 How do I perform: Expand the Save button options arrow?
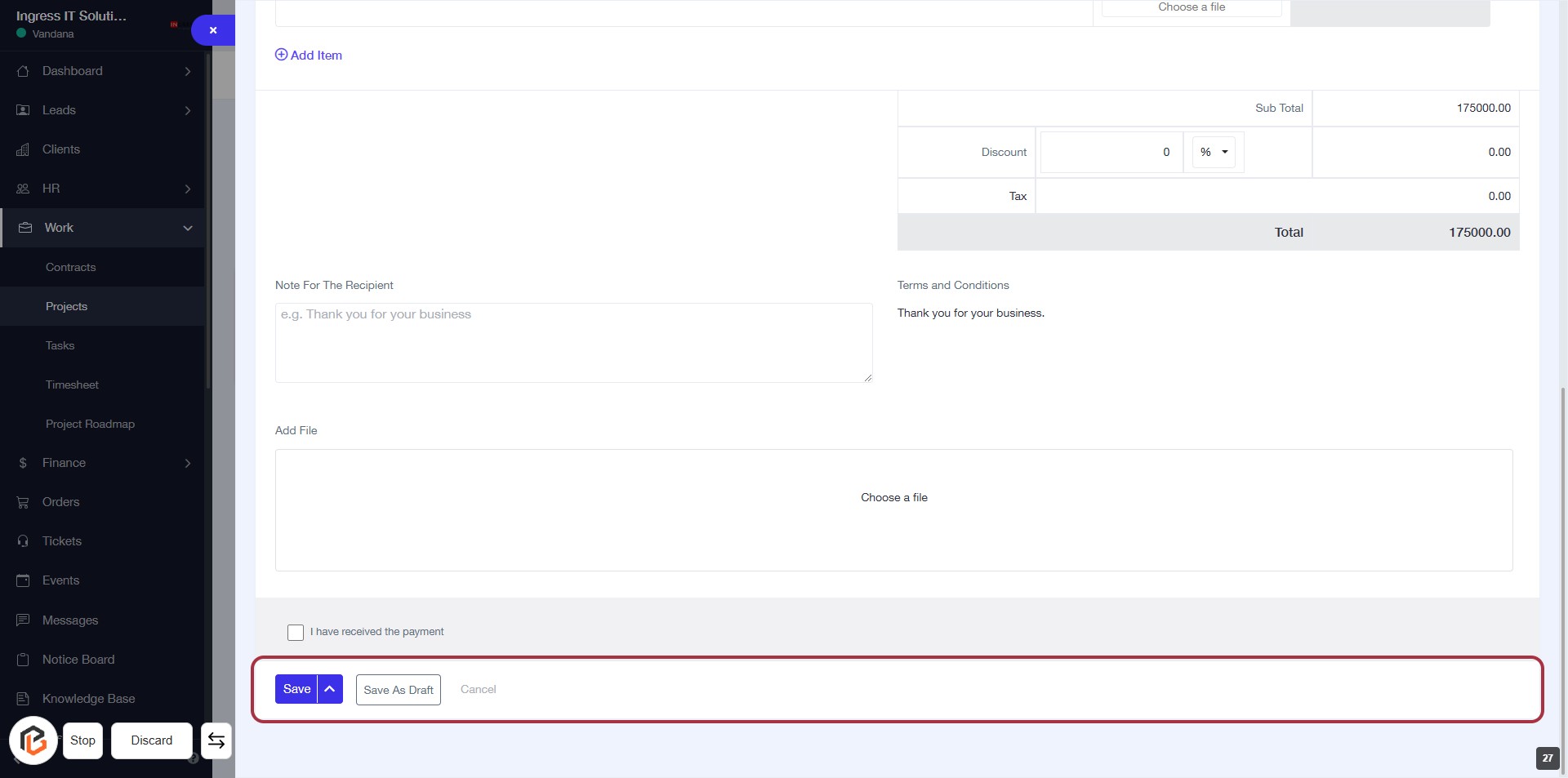coord(330,689)
